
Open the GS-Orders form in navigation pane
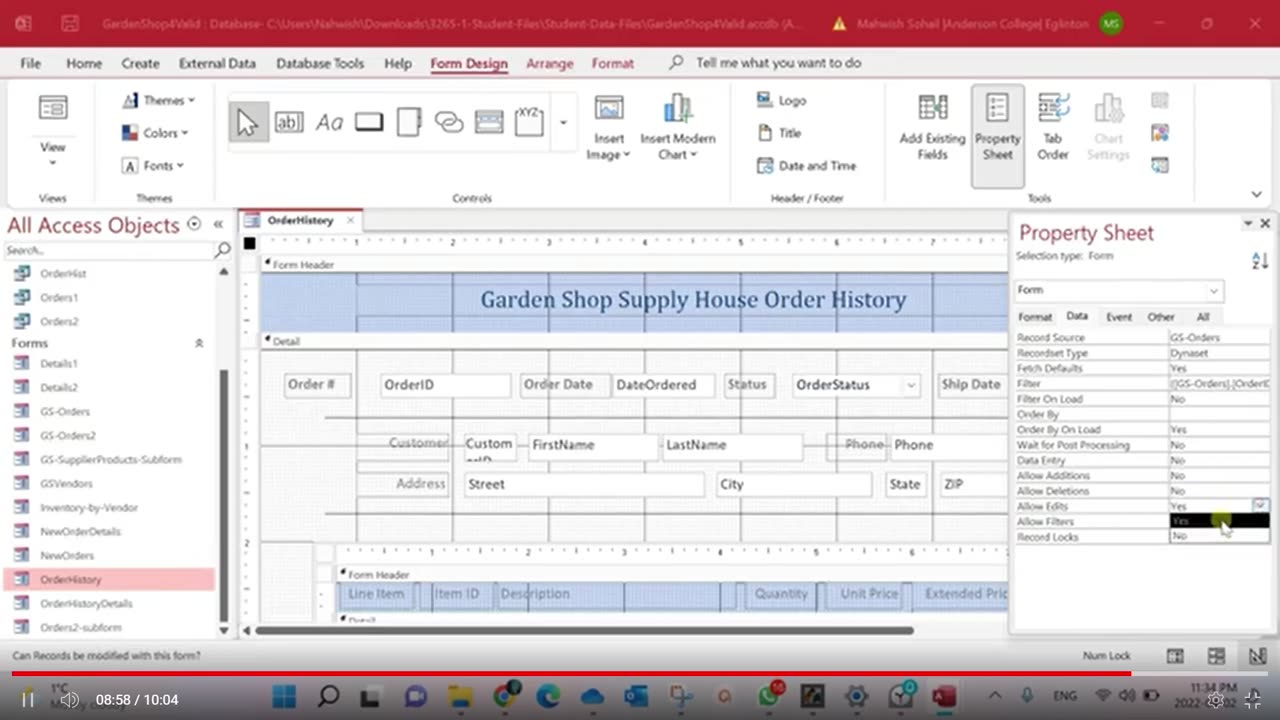click(x=65, y=411)
